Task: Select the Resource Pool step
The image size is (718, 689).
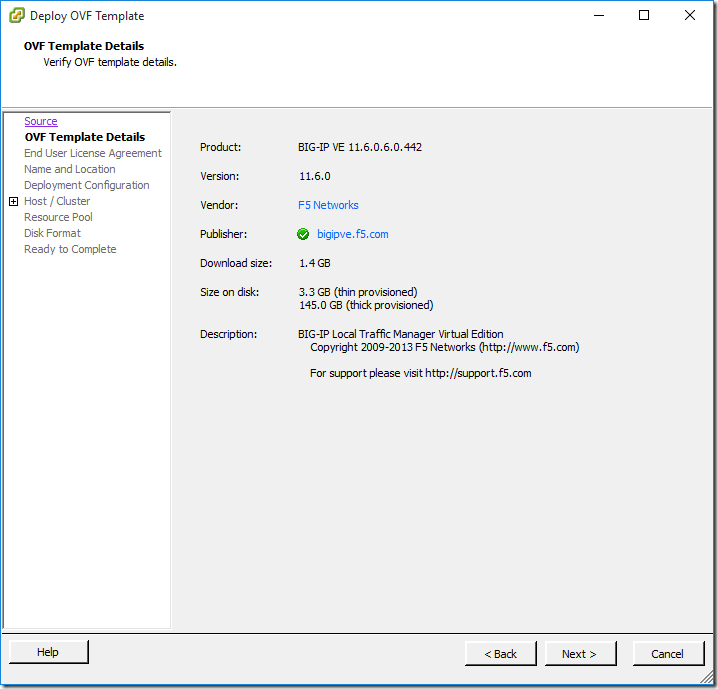Action: point(58,217)
